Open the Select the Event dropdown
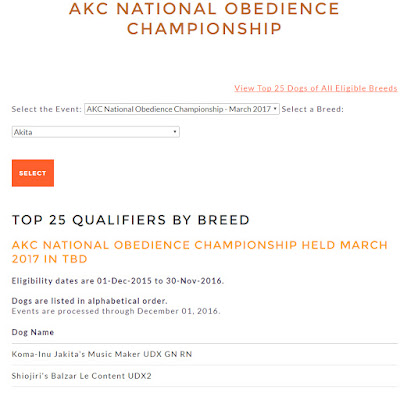This screenshot has width=400, height=393. point(182,109)
